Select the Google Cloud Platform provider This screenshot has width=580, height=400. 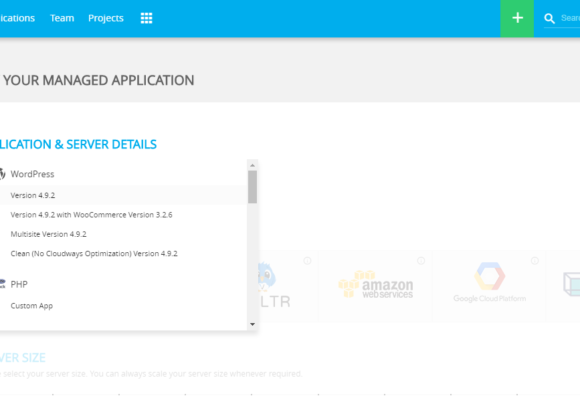(x=489, y=286)
